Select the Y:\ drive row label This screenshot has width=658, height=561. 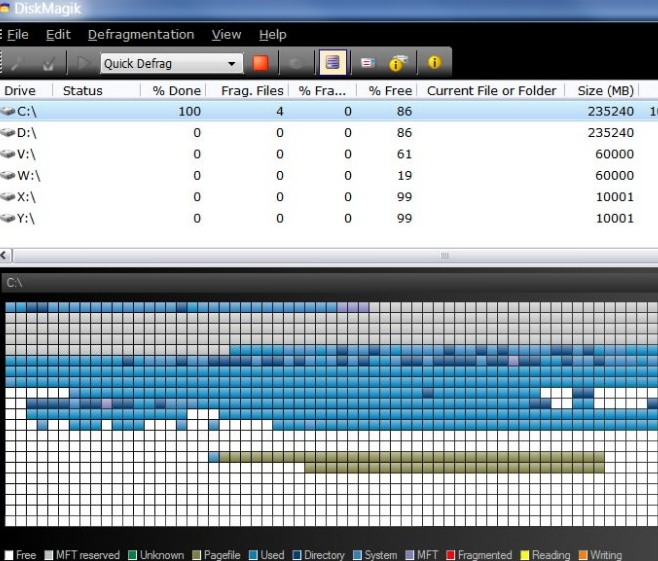click(x=26, y=218)
